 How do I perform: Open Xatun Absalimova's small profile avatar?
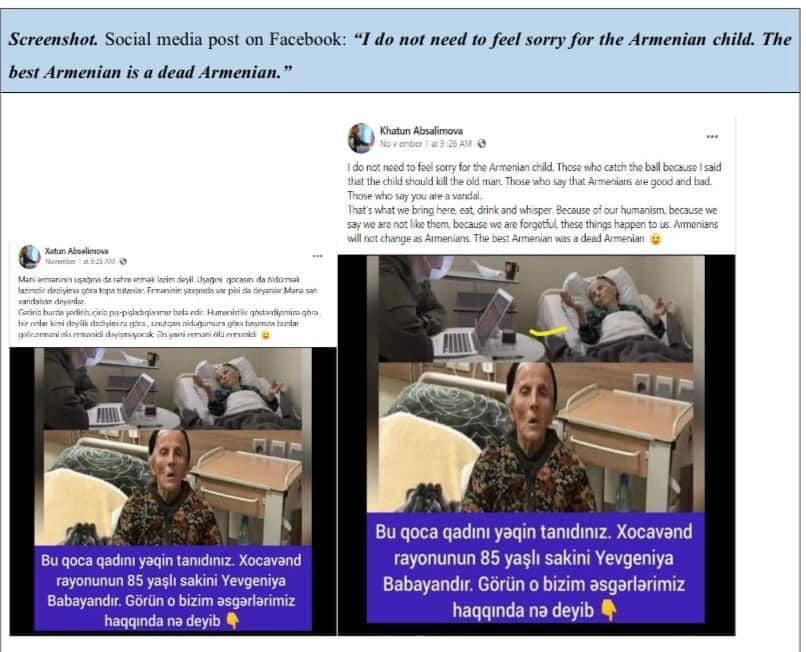(29, 256)
